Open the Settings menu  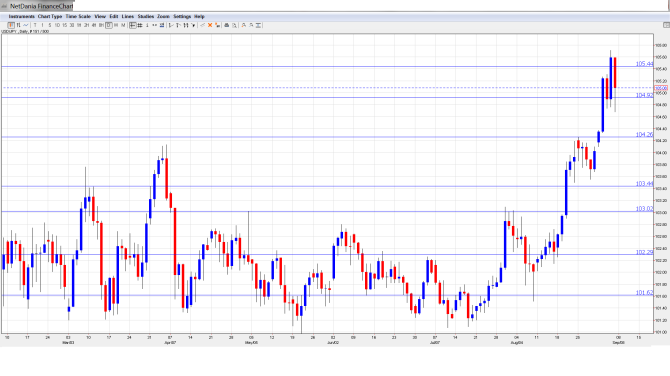(182, 16)
